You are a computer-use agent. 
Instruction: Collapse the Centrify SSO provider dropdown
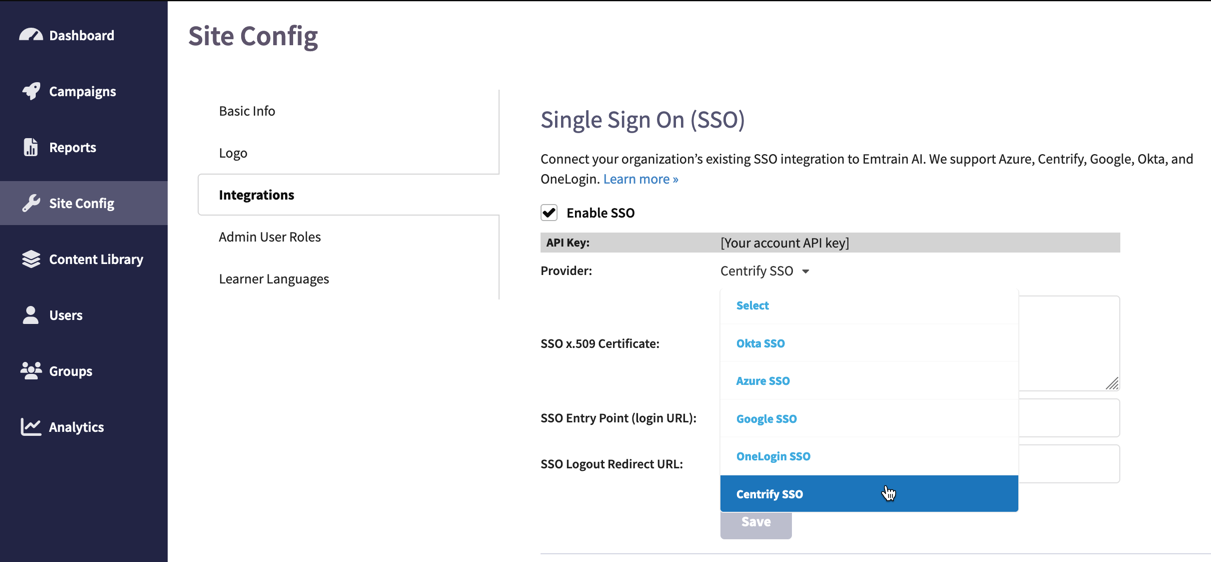point(765,271)
